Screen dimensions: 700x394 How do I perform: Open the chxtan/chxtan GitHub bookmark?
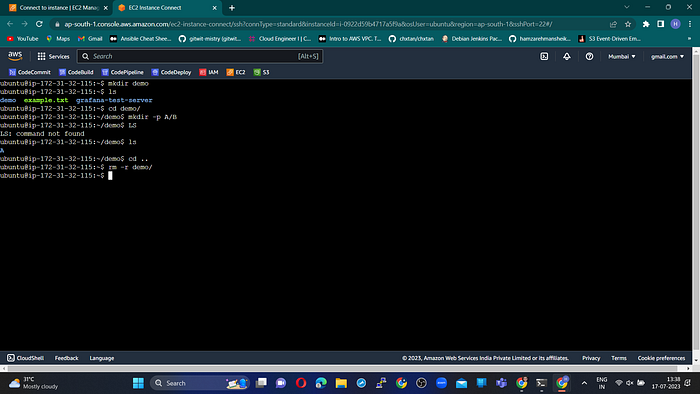click(x=411, y=39)
